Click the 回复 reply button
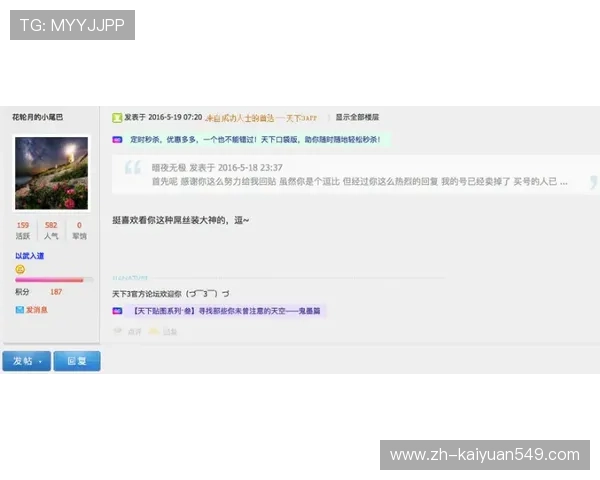This screenshot has height=480, width=600. point(77,361)
